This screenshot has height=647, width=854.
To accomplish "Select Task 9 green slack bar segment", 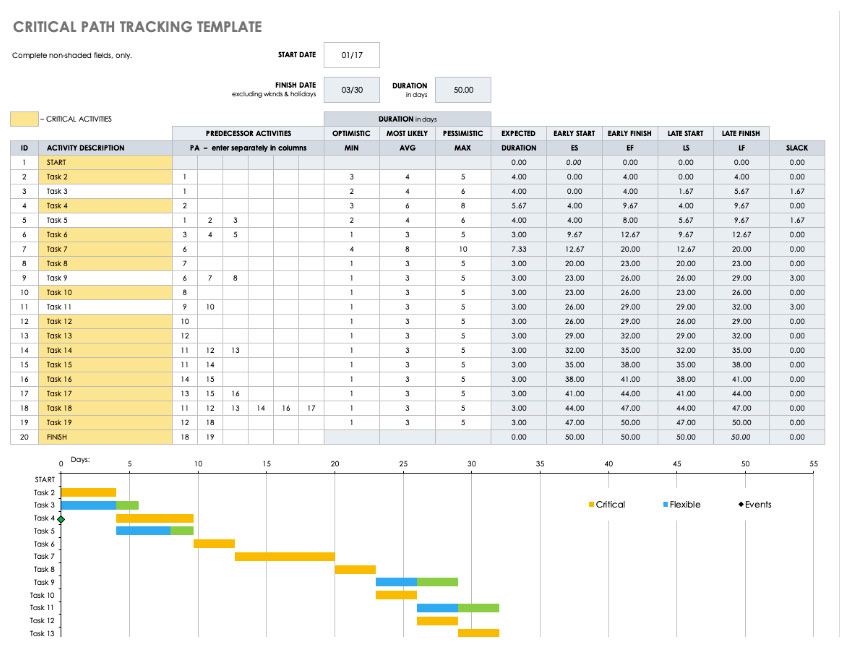I will [437, 582].
